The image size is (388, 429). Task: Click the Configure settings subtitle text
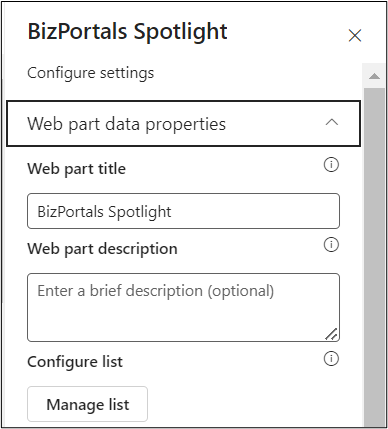pos(91,73)
